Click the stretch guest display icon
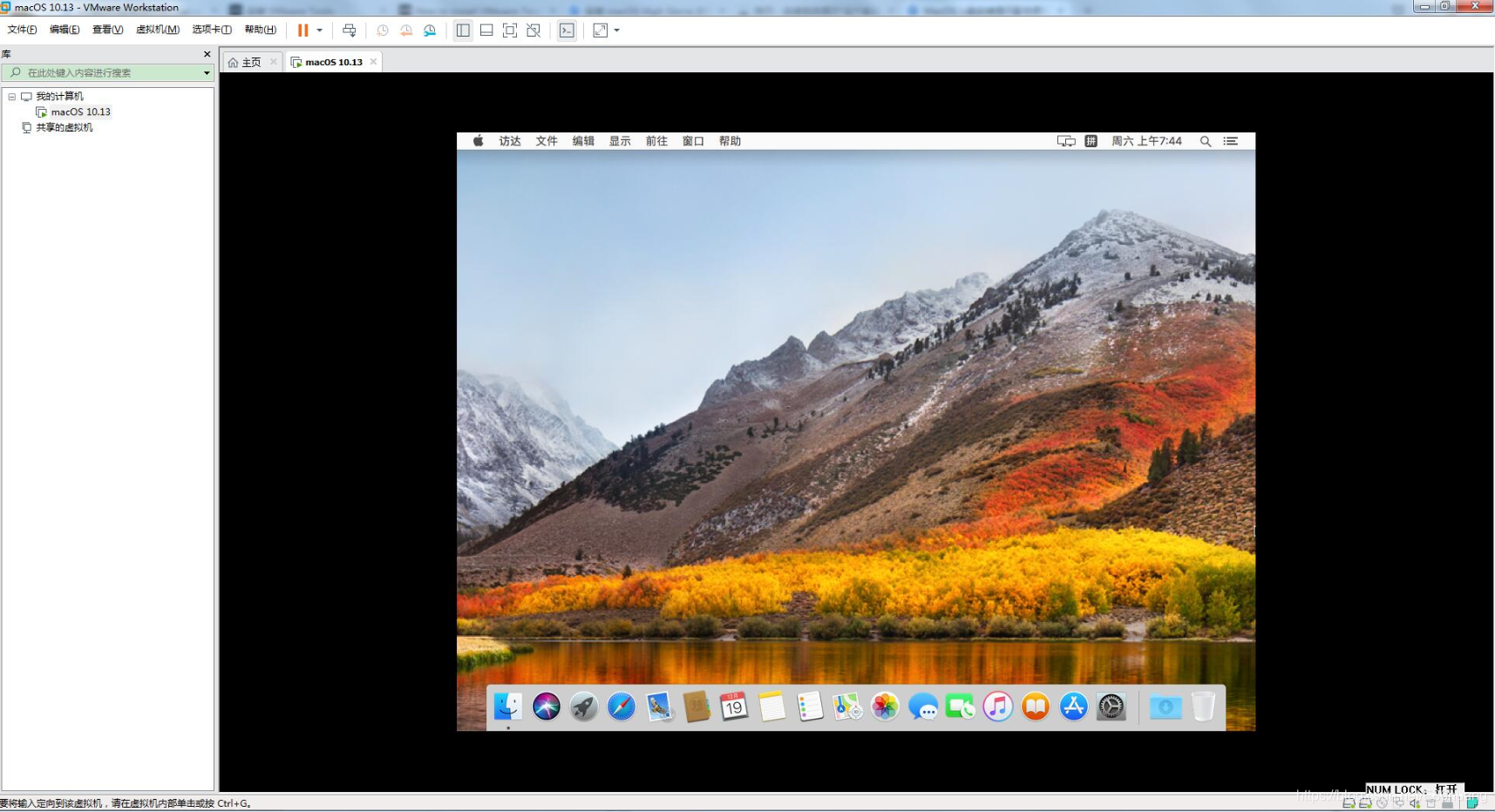The height and width of the screenshot is (812, 1495). pos(600,30)
